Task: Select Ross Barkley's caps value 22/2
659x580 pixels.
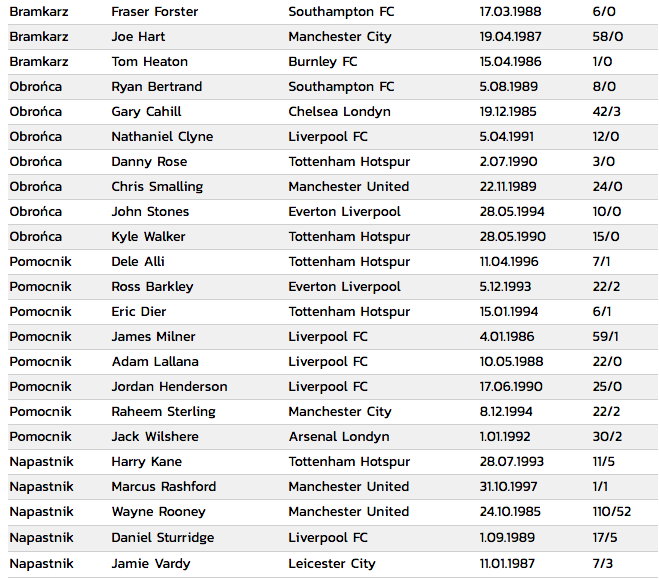Action: [606, 287]
